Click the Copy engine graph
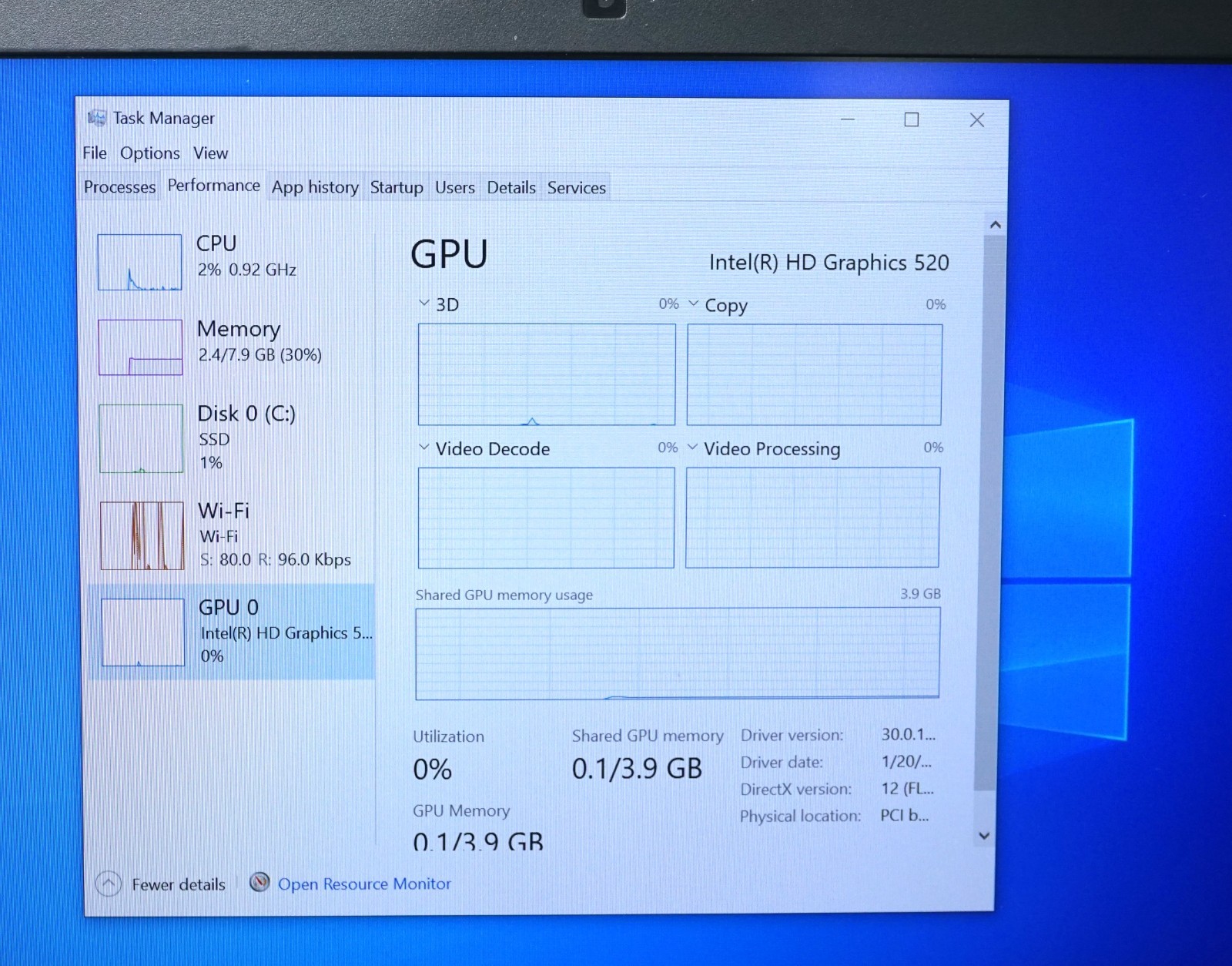The width and height of the screenshot is (1232, 966). (814, 374)
